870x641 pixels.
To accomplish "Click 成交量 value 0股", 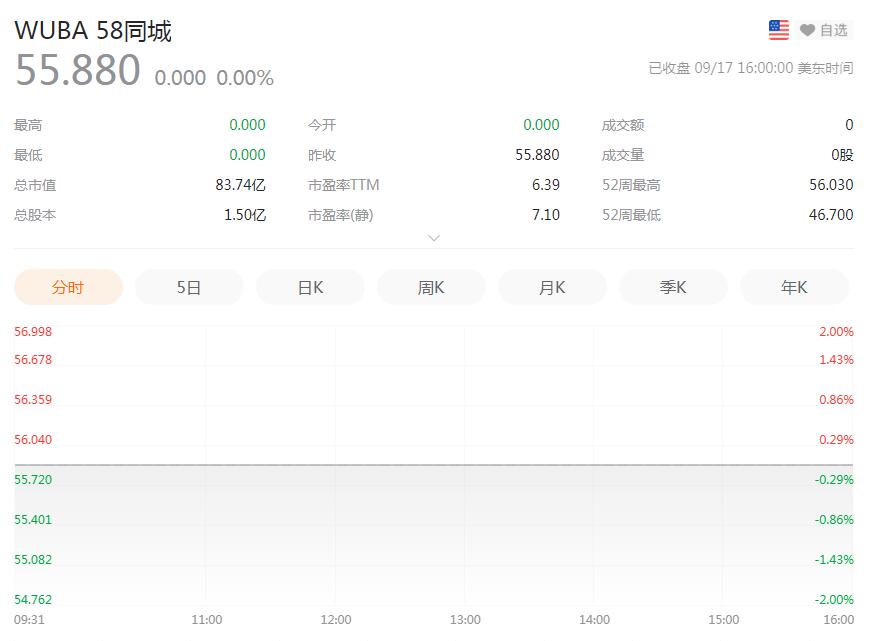I will pos(842,155).
